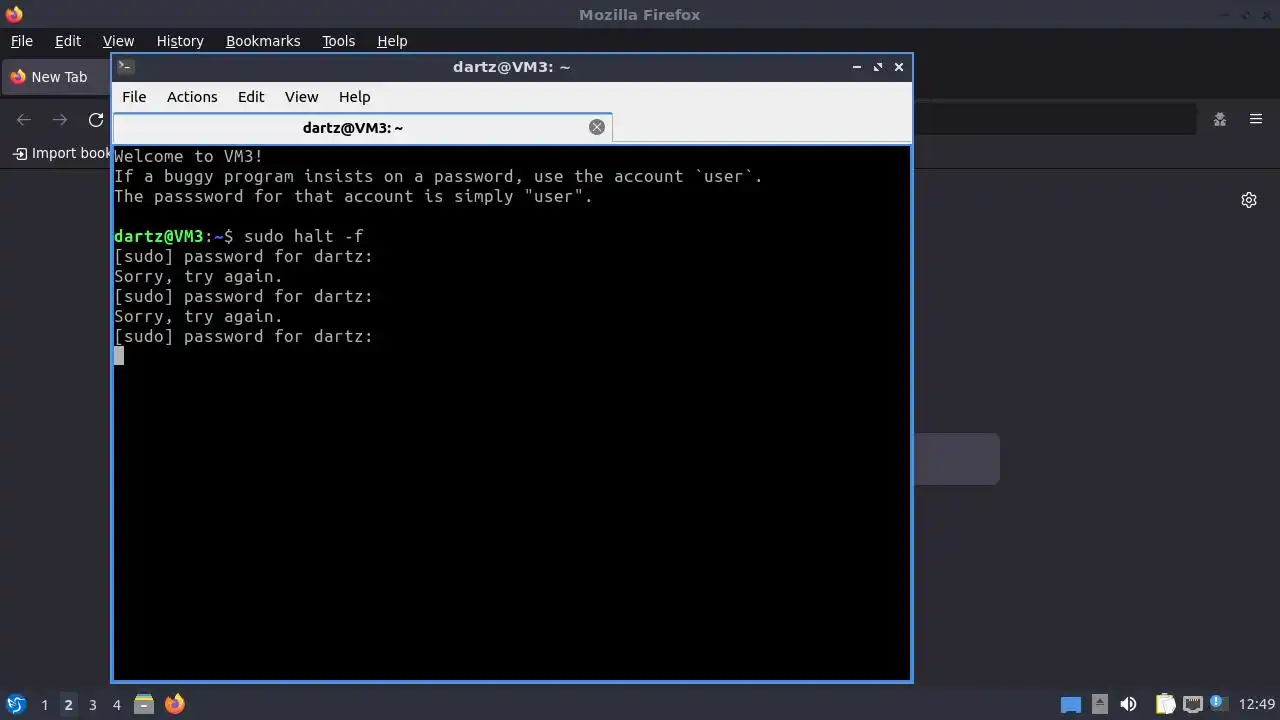Image resolution: width=1280 pixels, height=720 pixels.
Task: Close the terminal window
Action: [x=899, y=67]
